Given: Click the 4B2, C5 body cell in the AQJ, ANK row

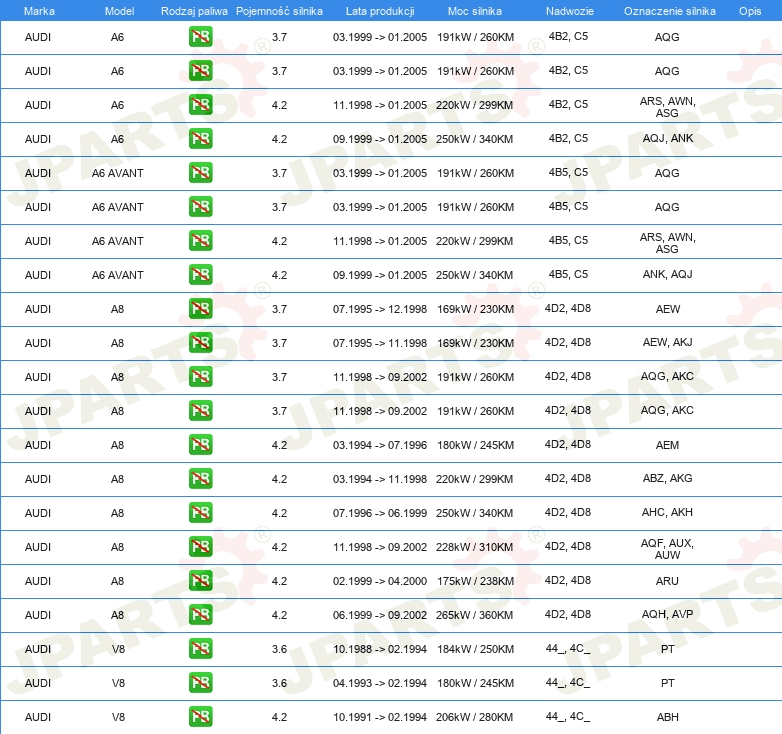Looking at the screenshot, I should point(568,138).
